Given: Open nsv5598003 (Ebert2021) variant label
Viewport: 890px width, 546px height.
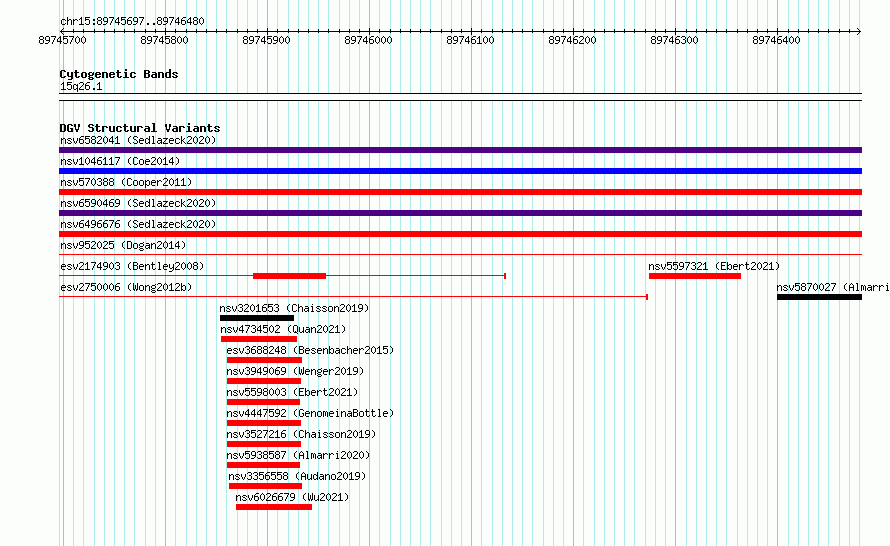Looking at the screenshot, I should (292, 392).
